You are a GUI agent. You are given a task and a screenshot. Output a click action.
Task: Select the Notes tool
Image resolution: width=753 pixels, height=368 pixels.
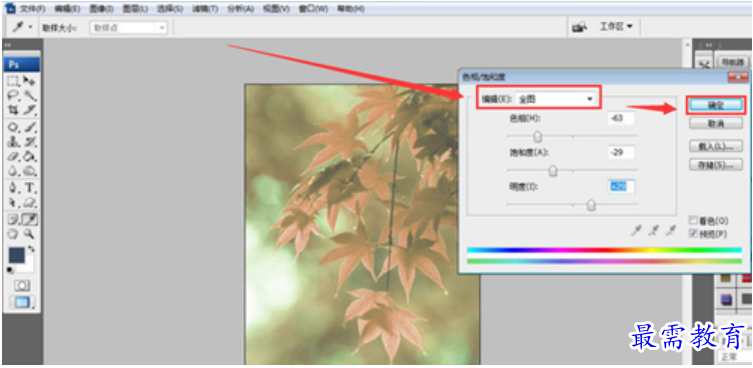click(13, 220)
